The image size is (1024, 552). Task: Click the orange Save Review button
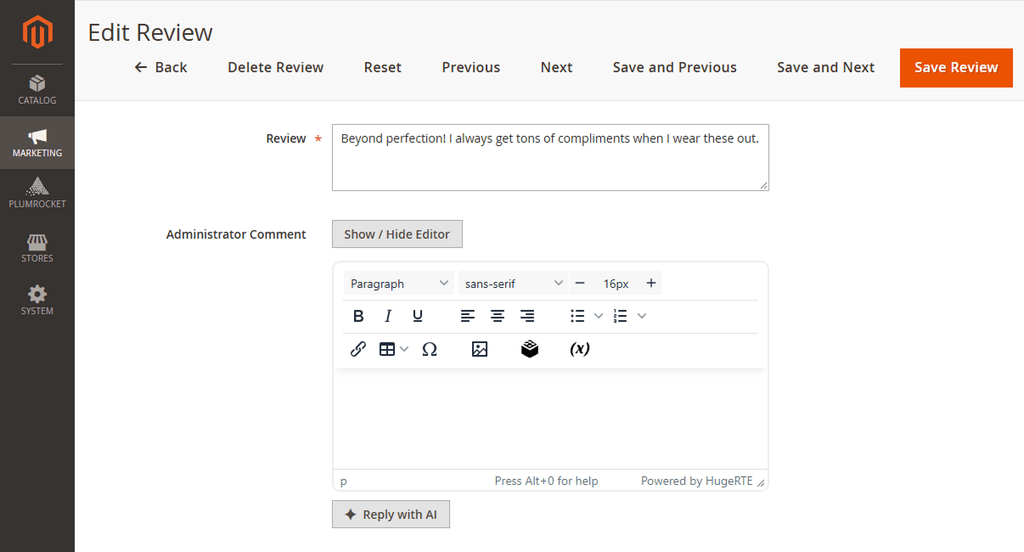pos(956,67)
